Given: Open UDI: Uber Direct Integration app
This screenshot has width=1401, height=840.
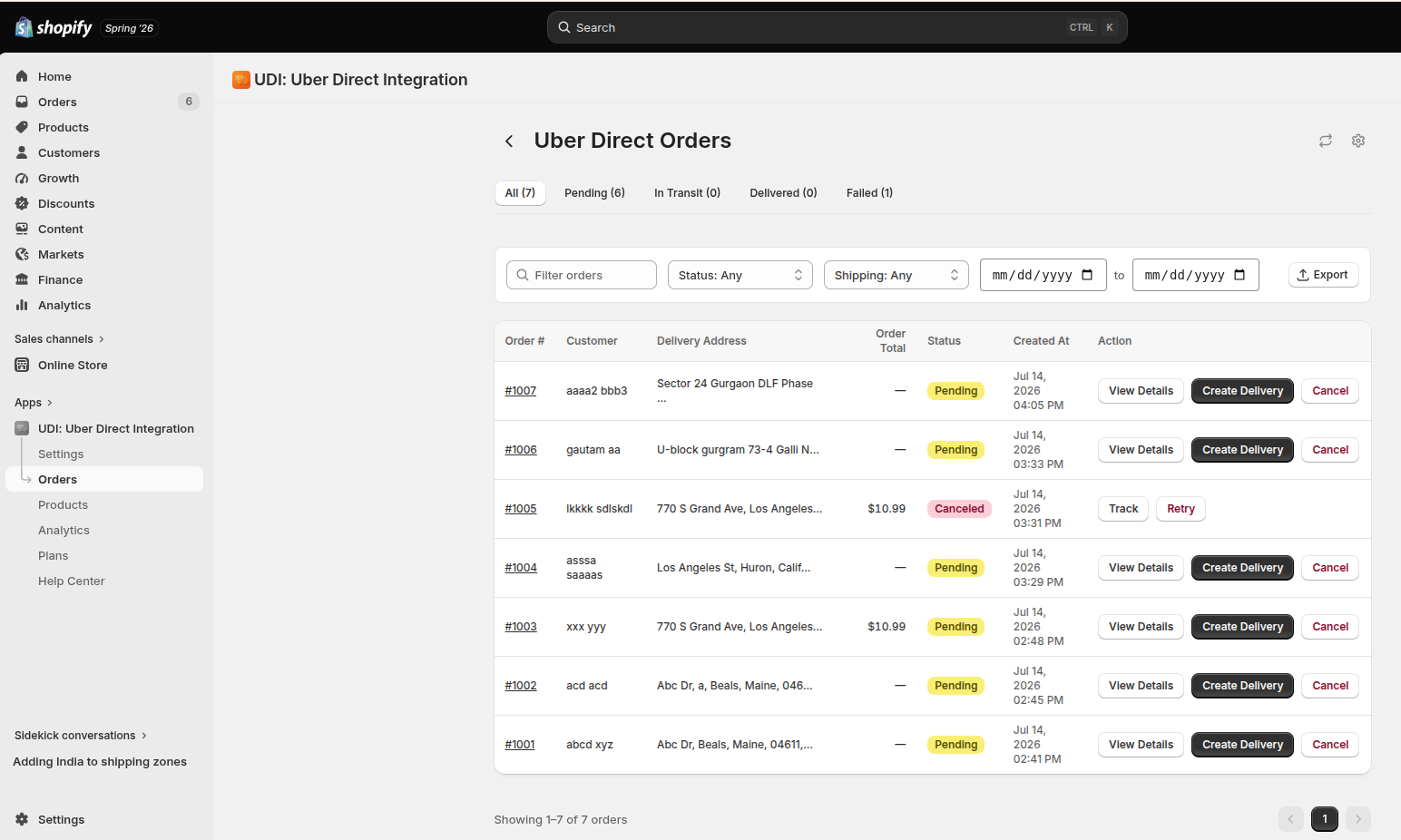Looking at the screenshot, I should 116,428.
